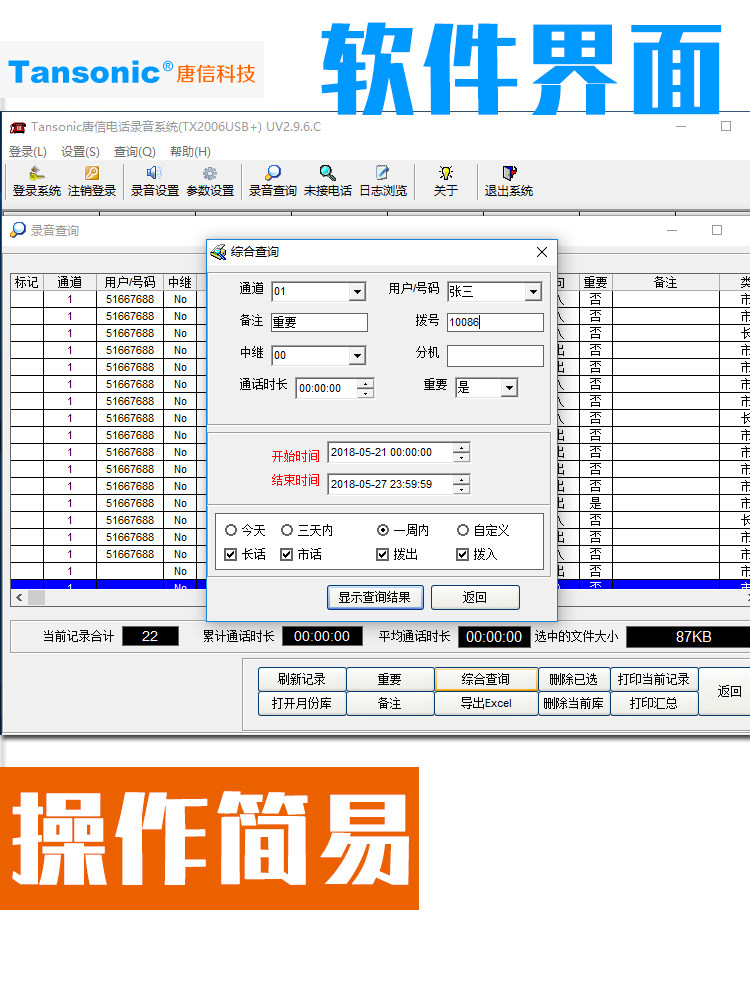750x1000 pixels.
Task: Click the 注销登录 toolbar icon
Action: pyautogui.click(x=92, y=182)
